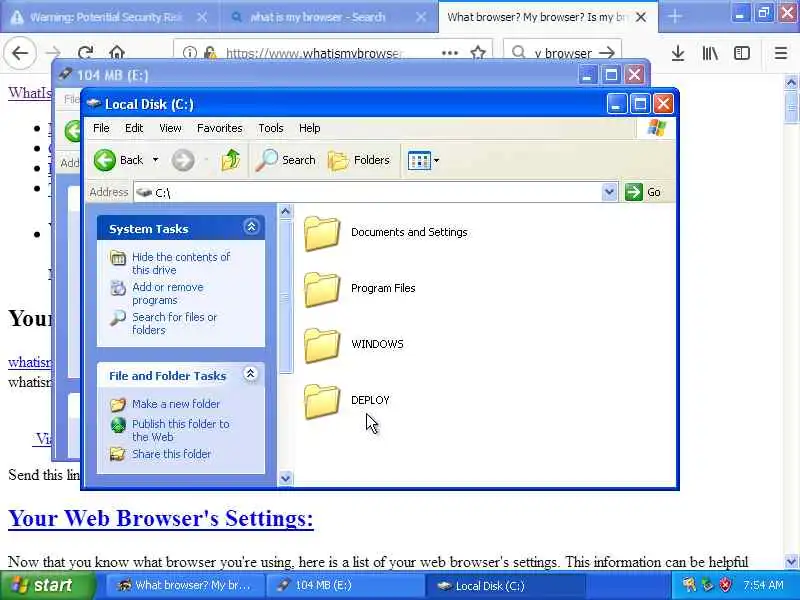Select the WINDOWS folder icon
800x600 pixels.
[322, 345]
